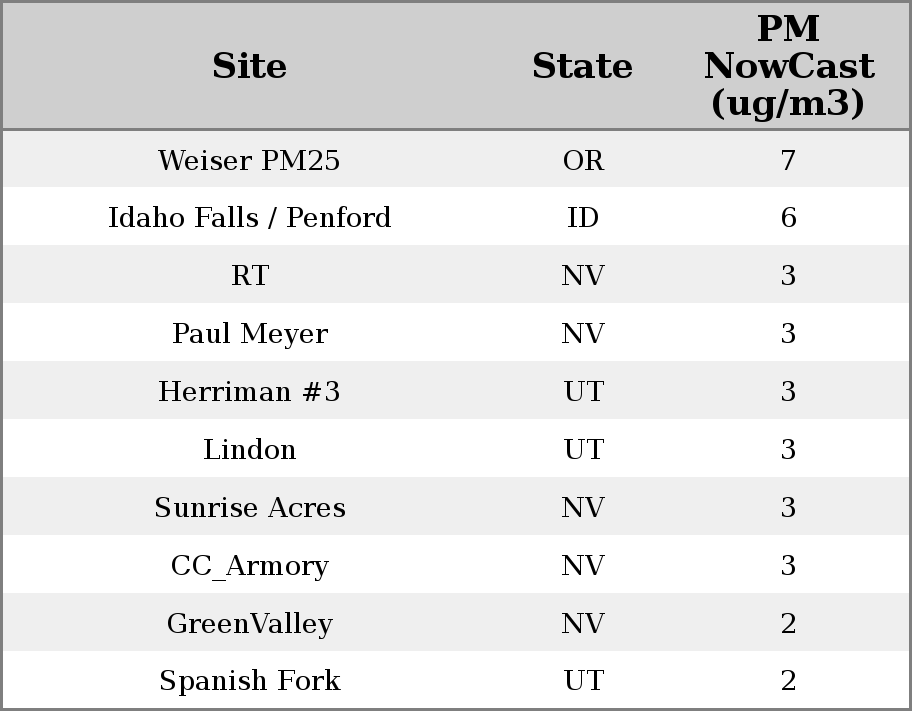Select the GreenValley site cell

click(x=249, y=624)
